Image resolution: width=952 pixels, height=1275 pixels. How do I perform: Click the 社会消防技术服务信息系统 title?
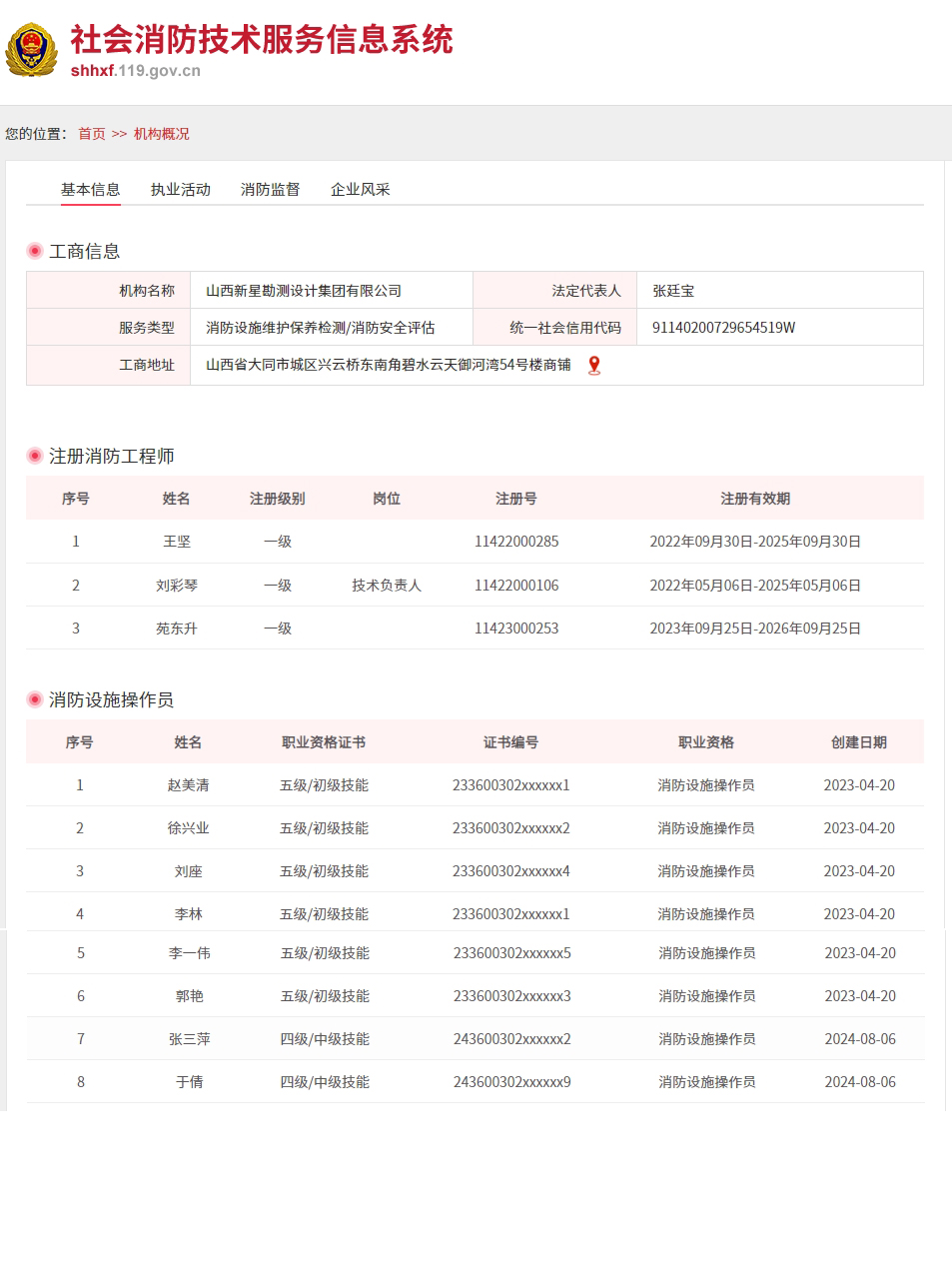point(262,40)
